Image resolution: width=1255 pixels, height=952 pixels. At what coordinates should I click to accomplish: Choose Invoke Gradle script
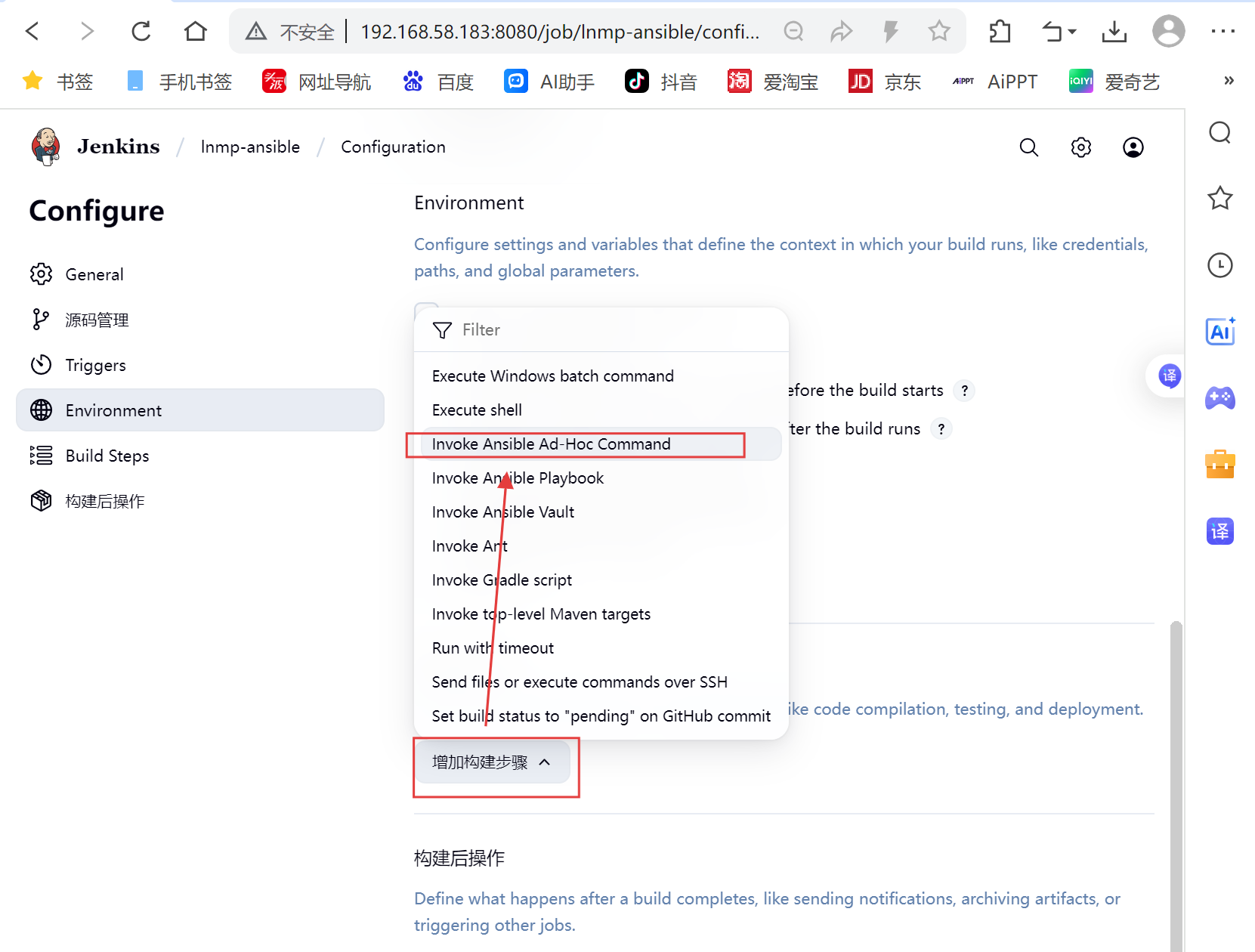click(601, 580)
